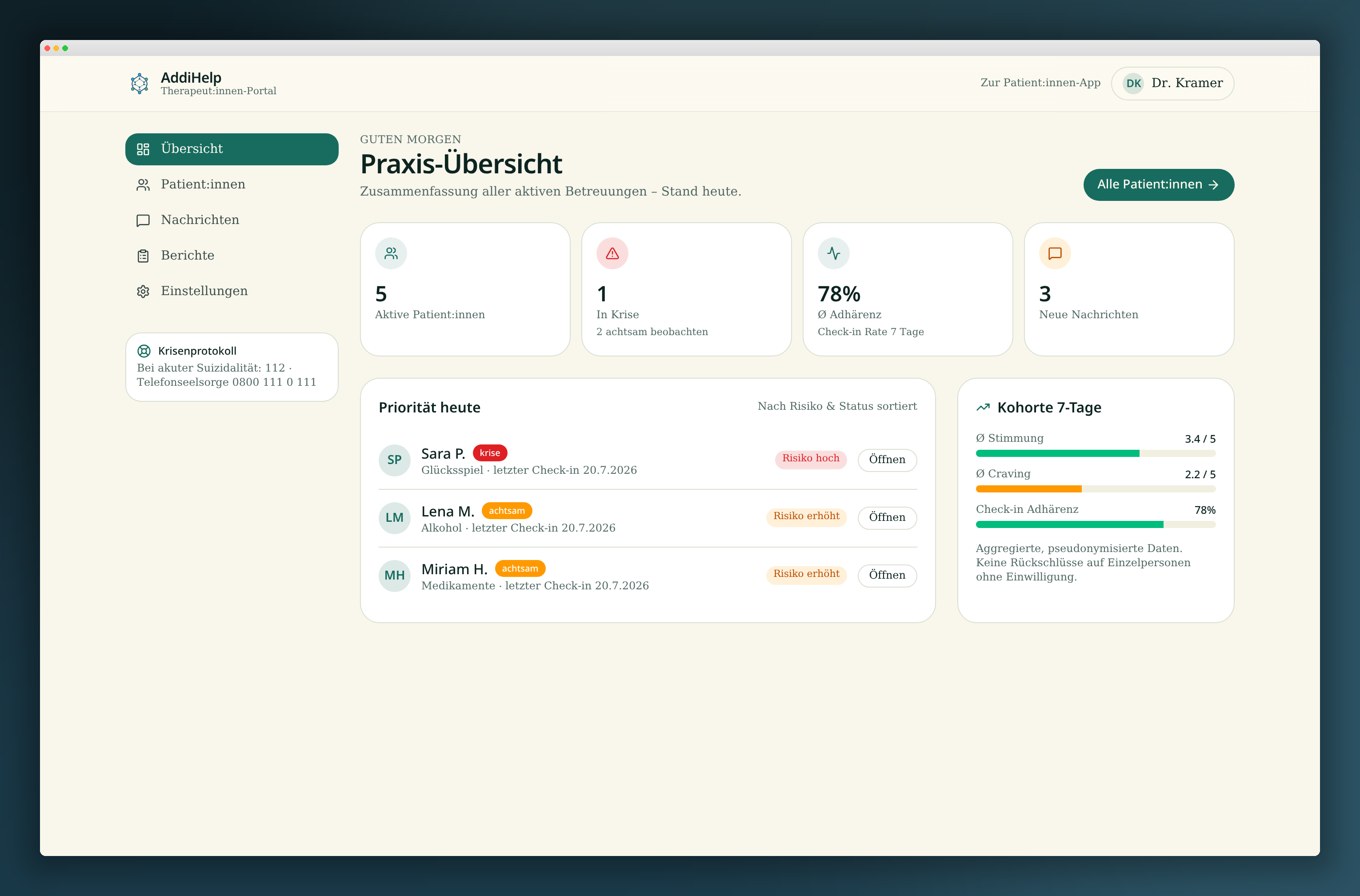Open Berichte clipboard icon
Image resolution: width=1360 pixels, height=896 pixels.
(x=143, y=256)
